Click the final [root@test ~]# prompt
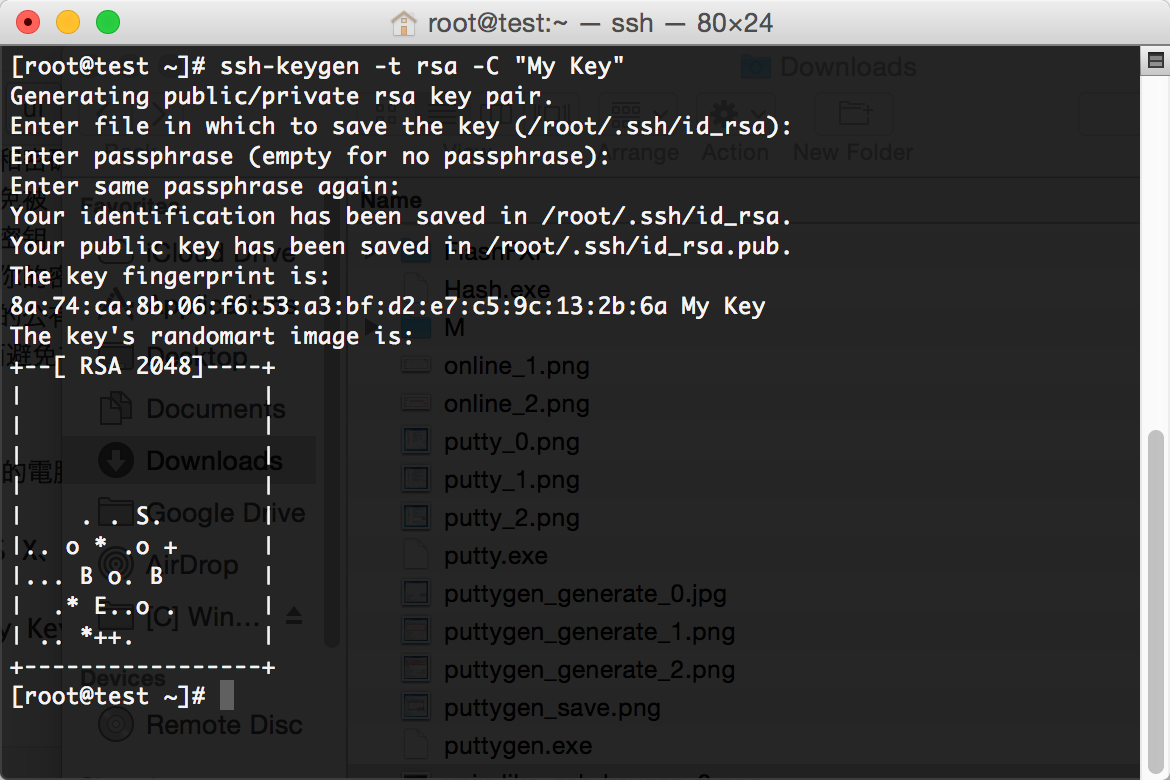 [108, 696]
